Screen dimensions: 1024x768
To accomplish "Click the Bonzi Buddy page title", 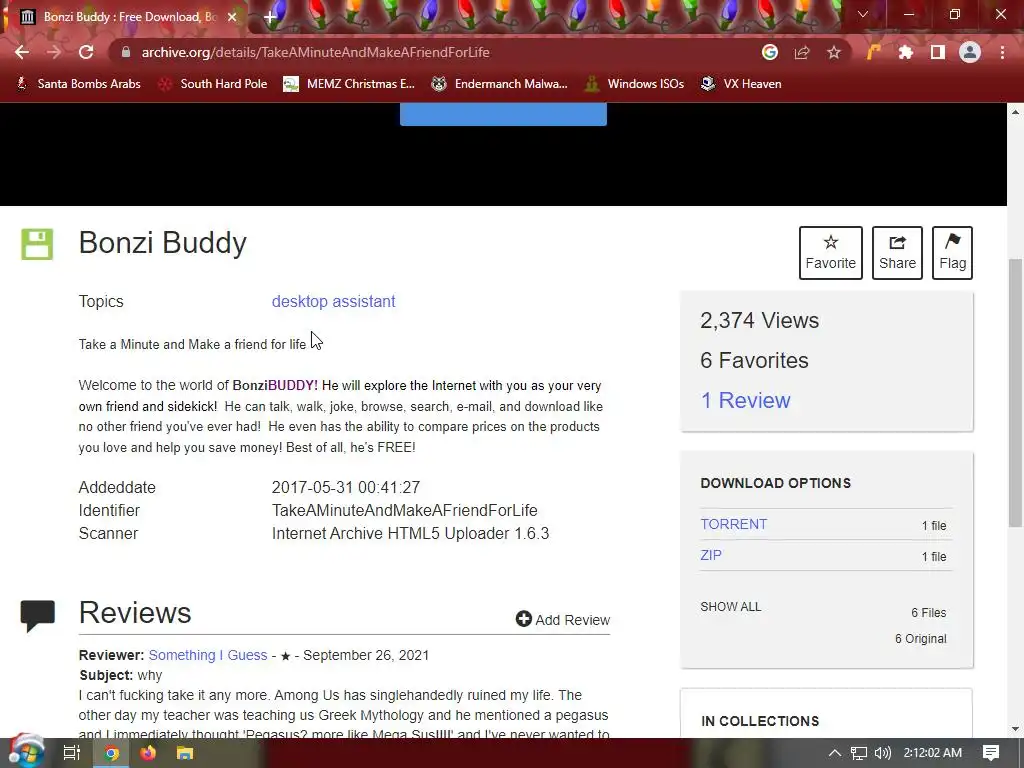I will tap(163, 242).
